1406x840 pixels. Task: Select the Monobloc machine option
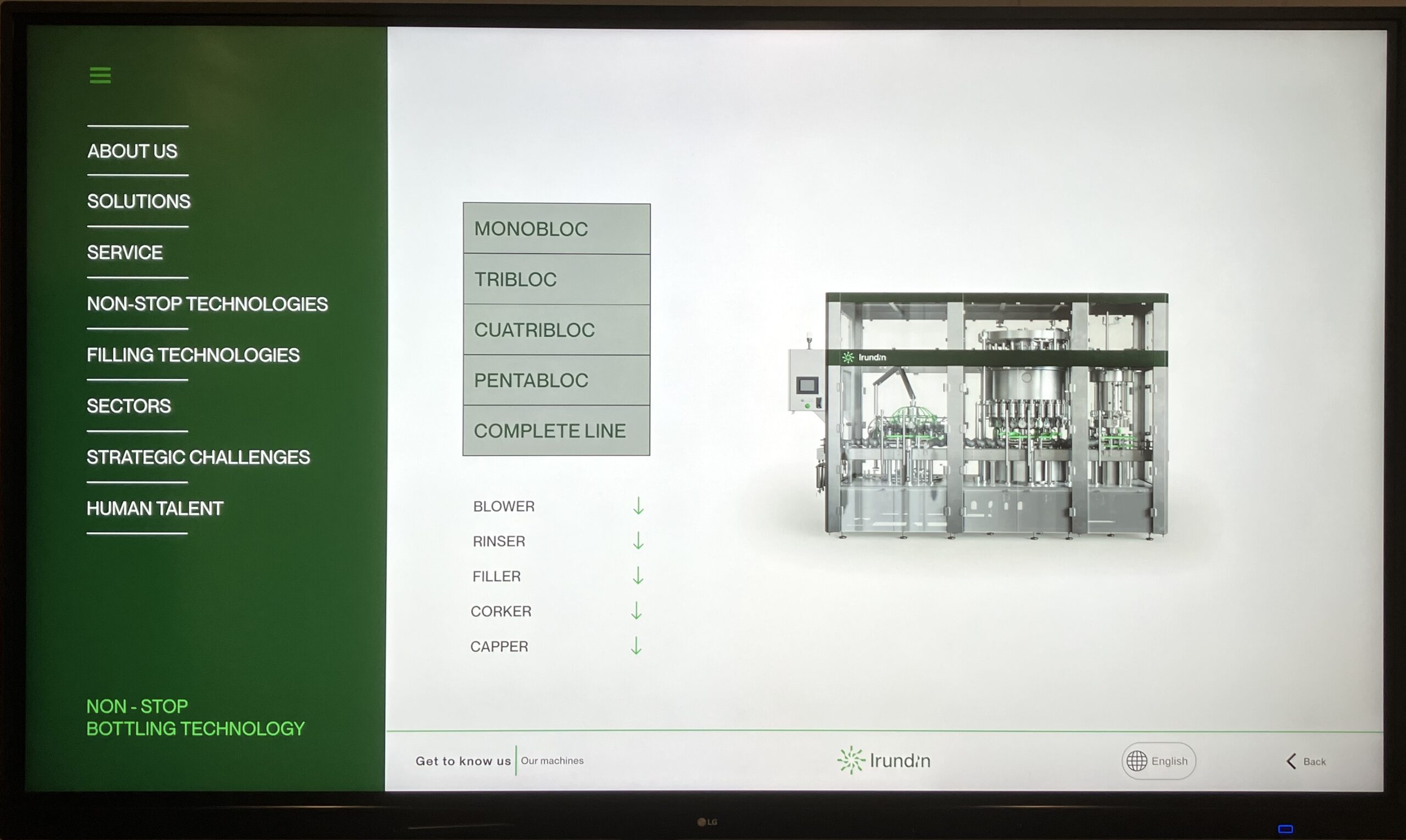click(x=556, y=229)
